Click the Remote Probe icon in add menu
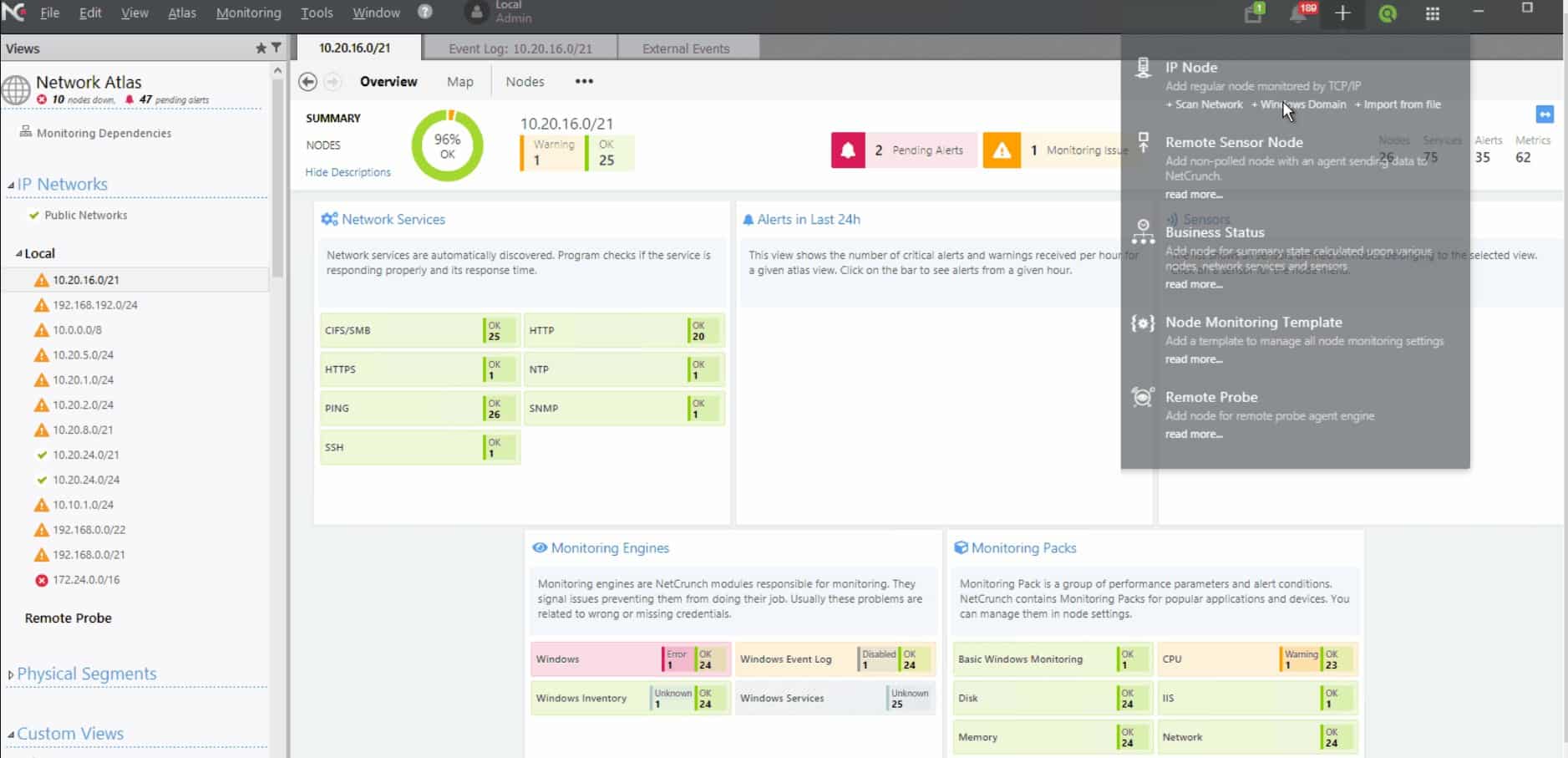This screenshot has height=758, width=1568. [x=1143, y=397]
